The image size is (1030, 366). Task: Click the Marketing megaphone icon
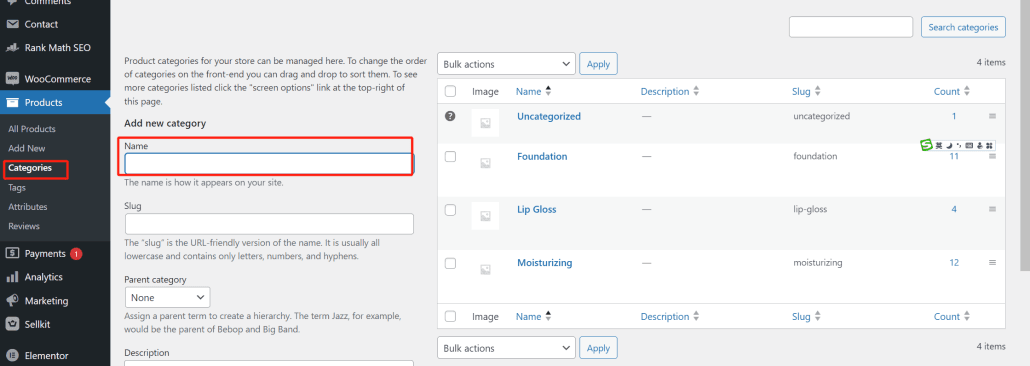pos(12,301)
